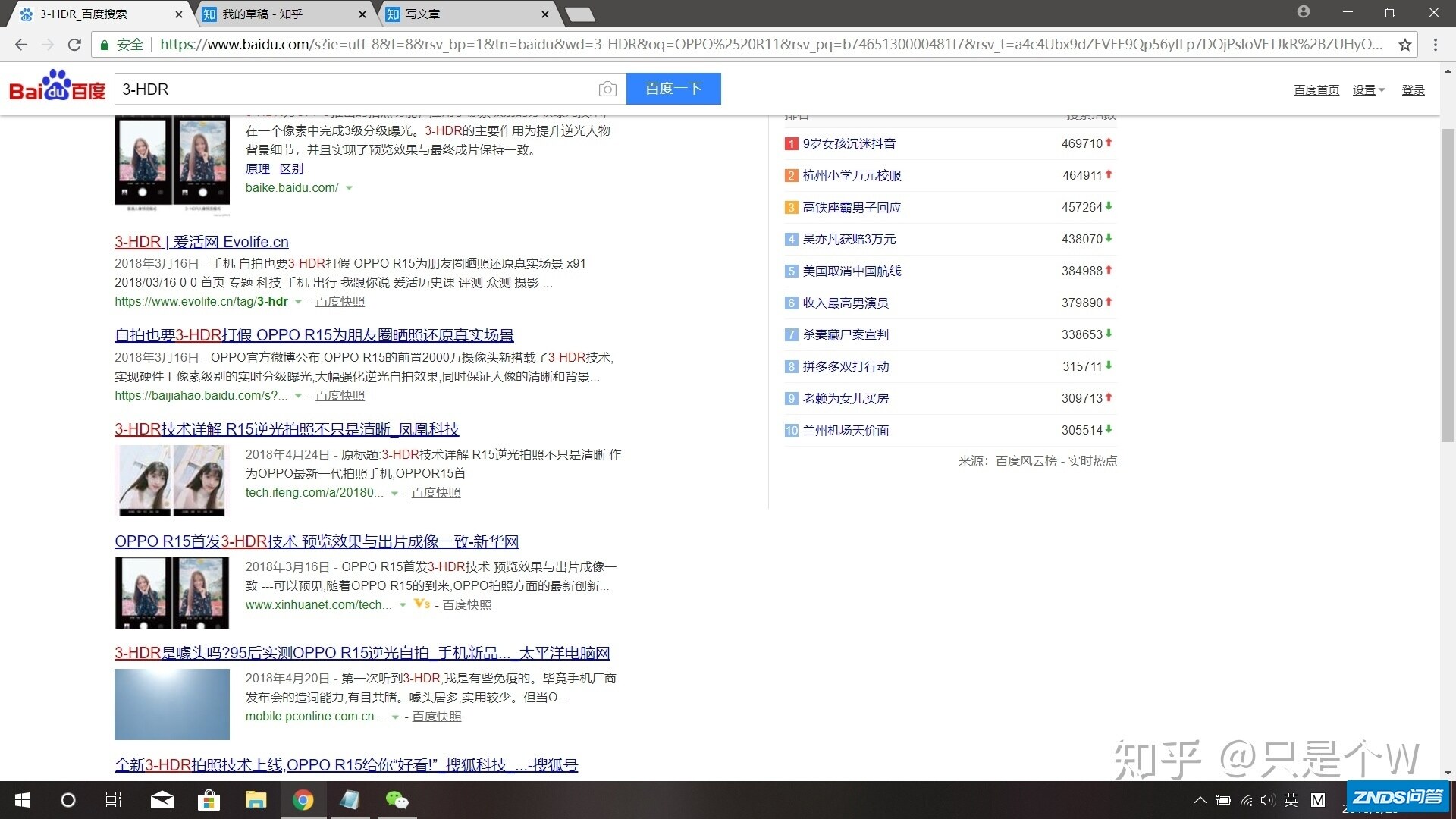Screen dimensions: 1456x819
Task: Click the 凤凰科技 result selfie thumbnail
Action: coord(172,481)
